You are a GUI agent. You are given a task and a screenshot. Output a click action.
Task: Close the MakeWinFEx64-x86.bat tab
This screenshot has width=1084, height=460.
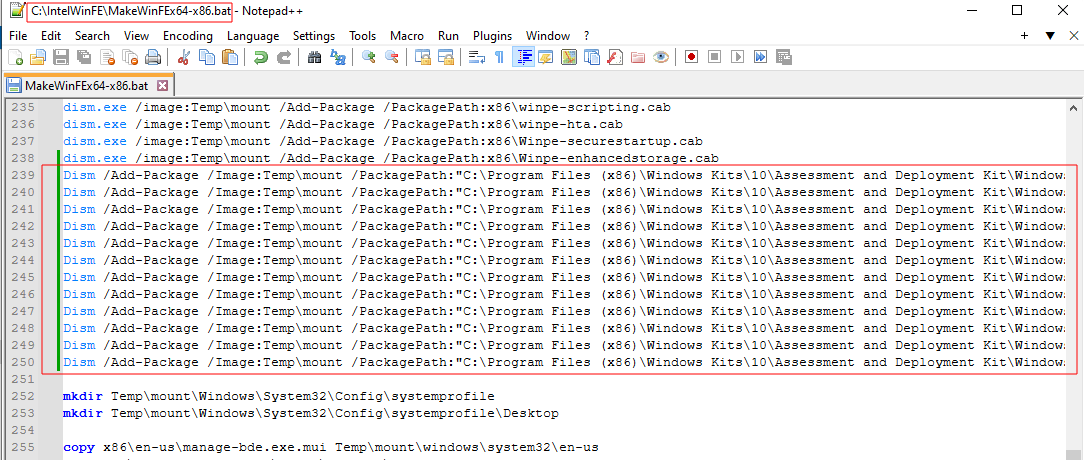tap(163, 85)
